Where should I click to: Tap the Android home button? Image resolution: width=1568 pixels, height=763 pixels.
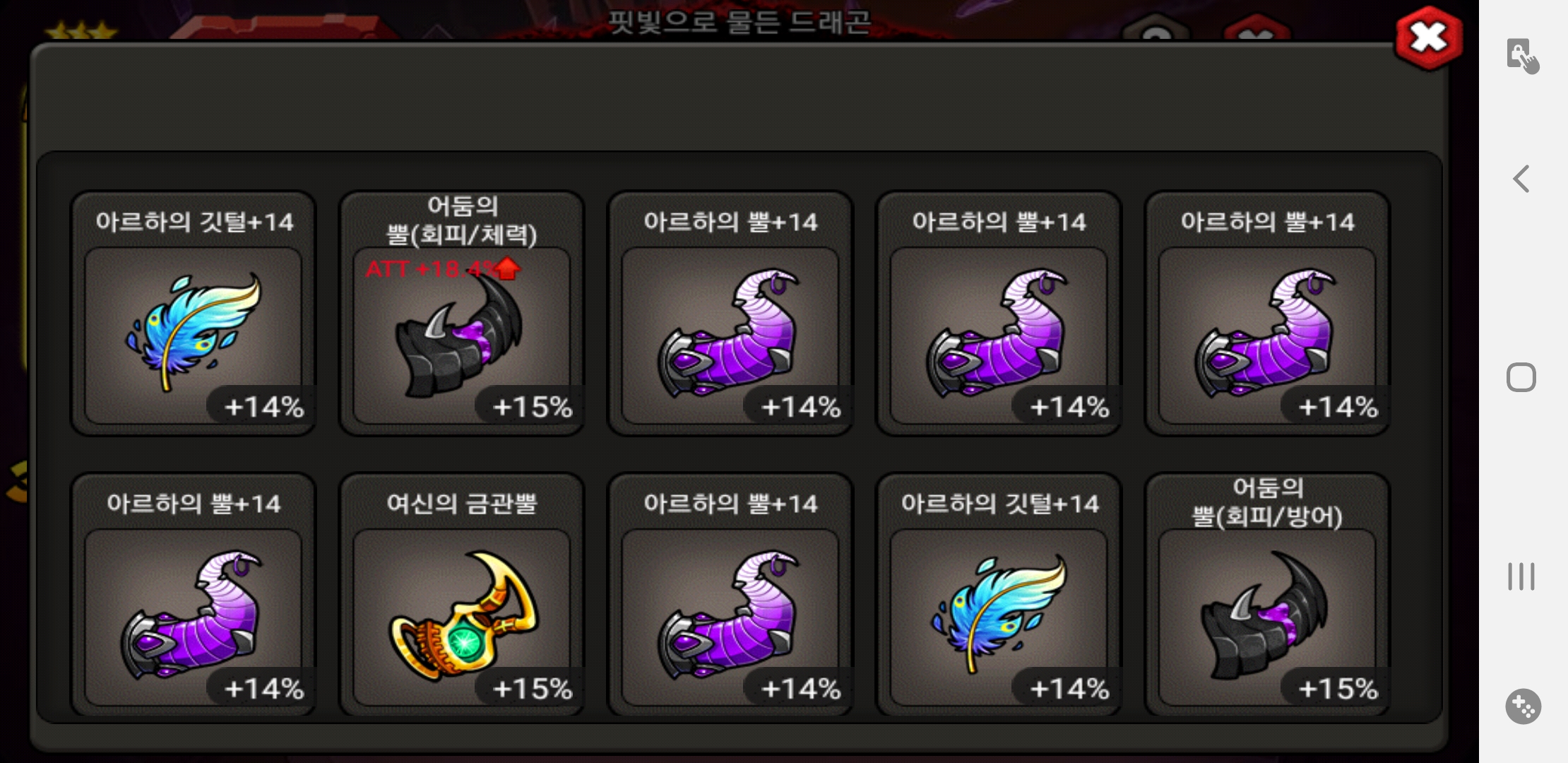pos(1521,377)
